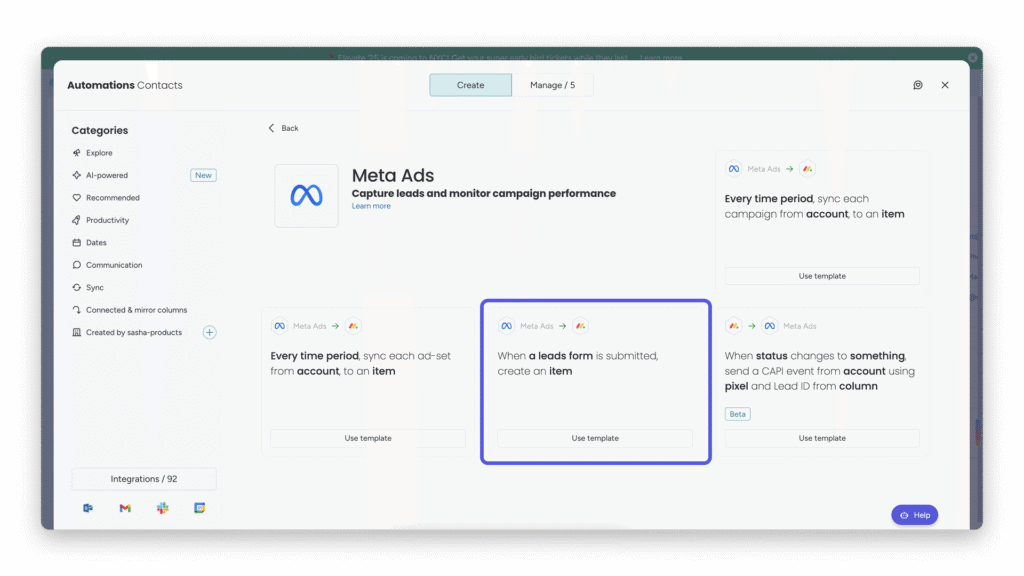Use template for CAPI event recipe
Screen dimensions: 1024x576
(822, 438)
